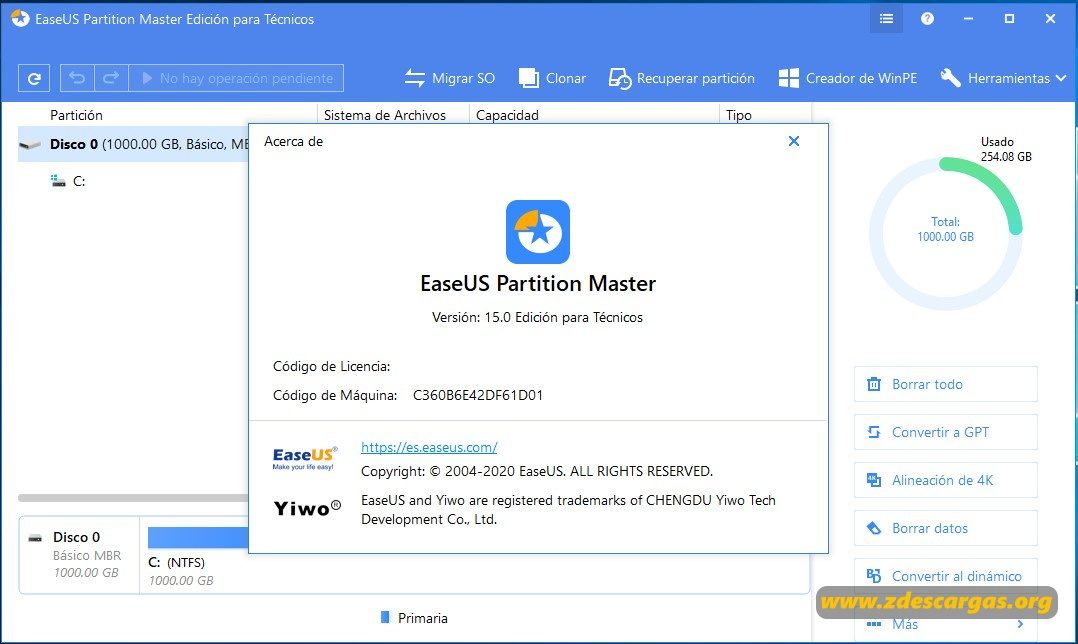Open the list menu icon in title bar
Image resolution: width=1078 pixels, height=644 pixels.
[886, 19]
